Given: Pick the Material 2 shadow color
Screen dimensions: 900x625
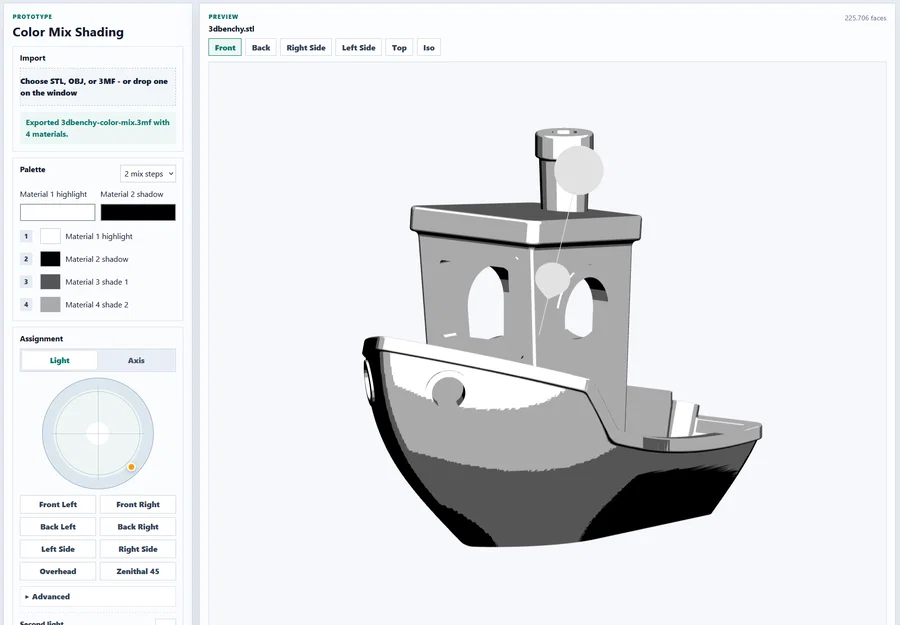Looking at the screenshot, I should [x=138, y=212].
